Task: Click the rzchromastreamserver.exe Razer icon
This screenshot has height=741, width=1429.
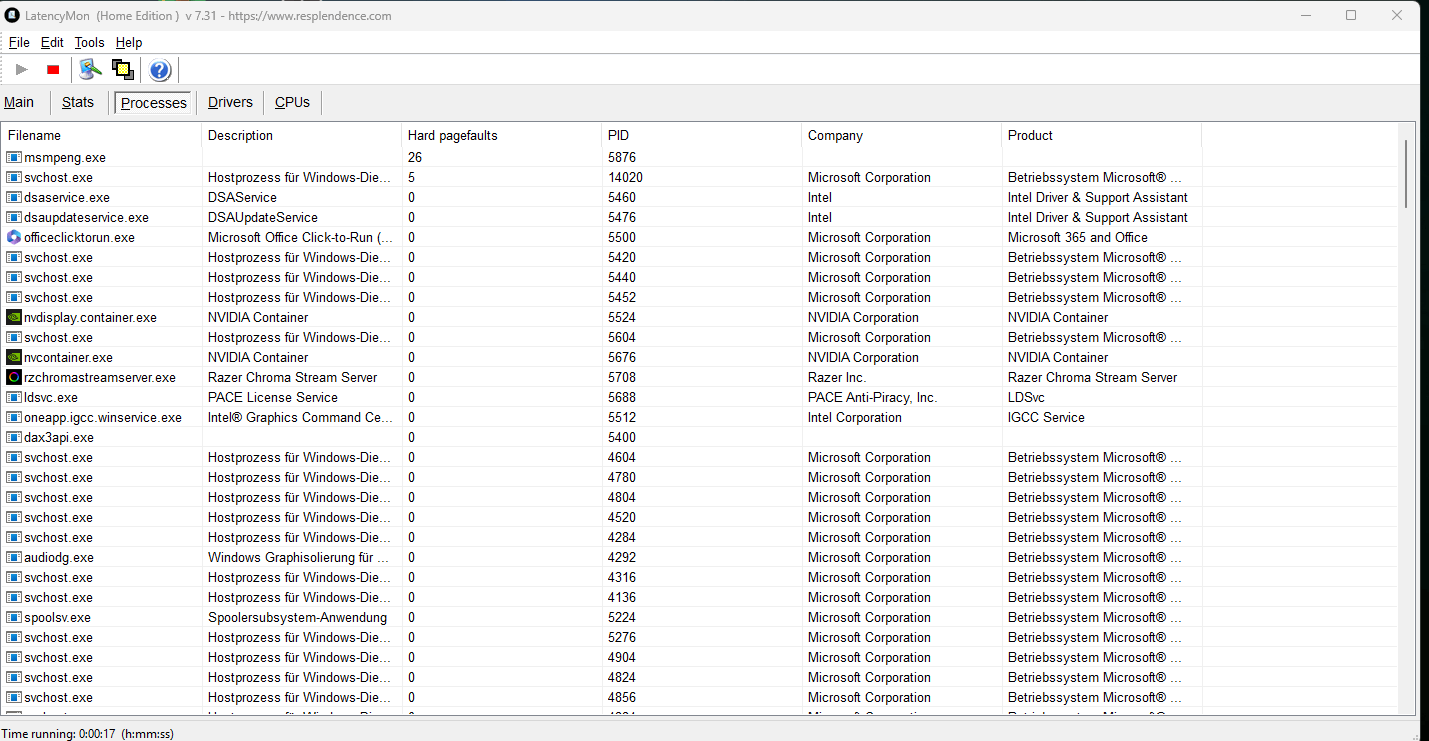Action: click(14, 377)
